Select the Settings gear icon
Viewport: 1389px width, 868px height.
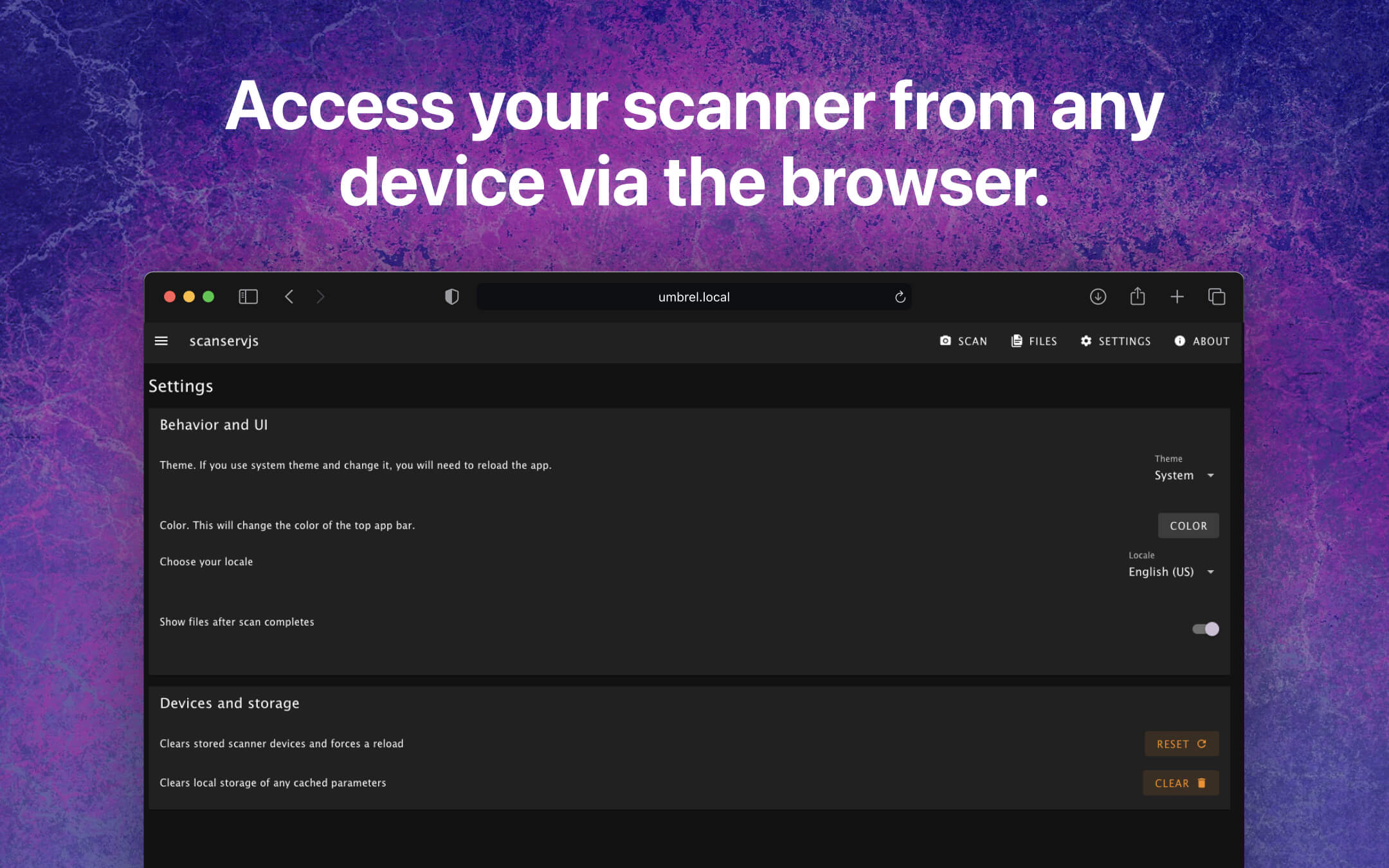click(1086, 341)
